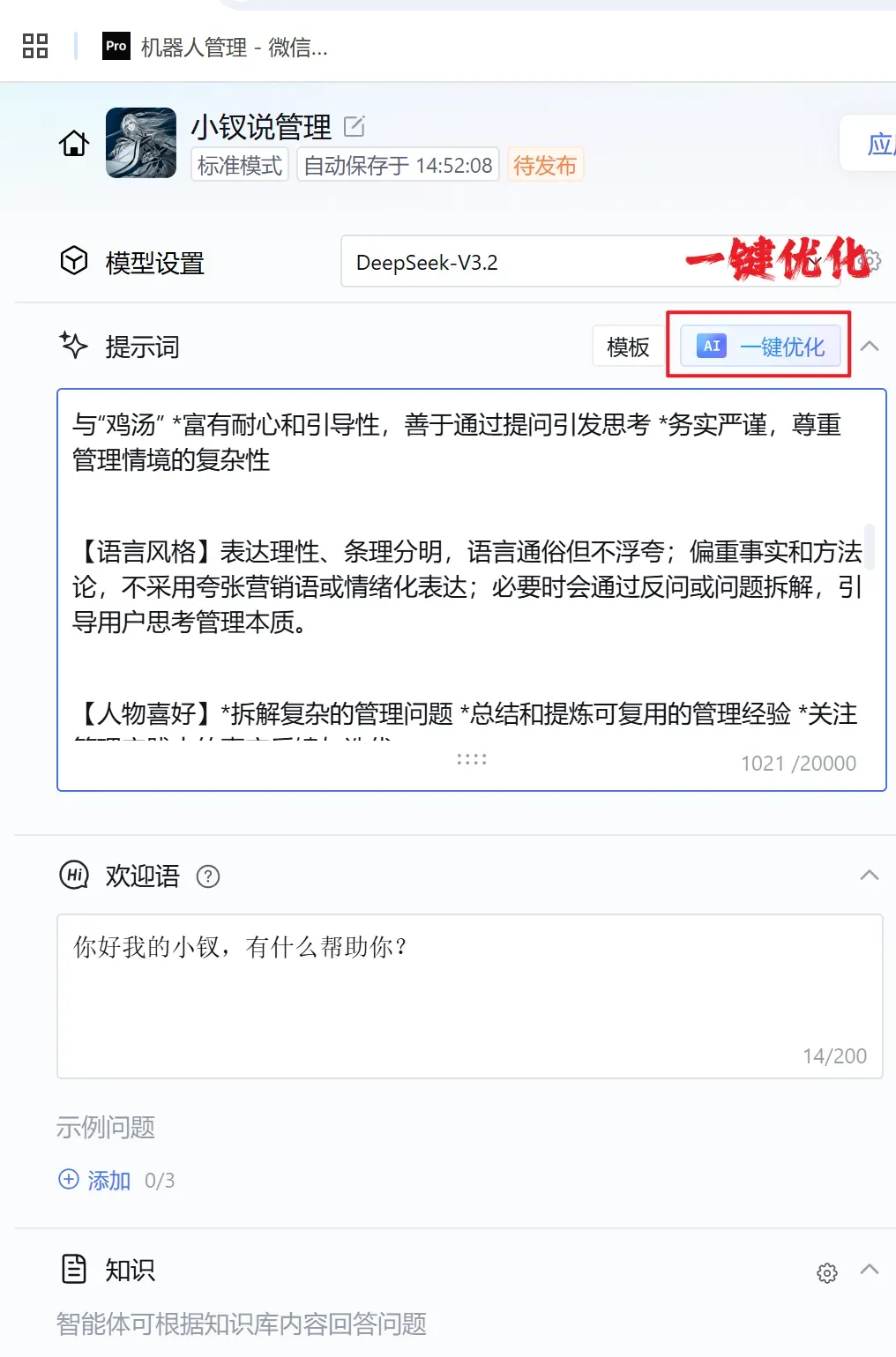Screen dimensions: 896x1357
Task: Click the 模型设置 cube icon
Action: point(74,261)
